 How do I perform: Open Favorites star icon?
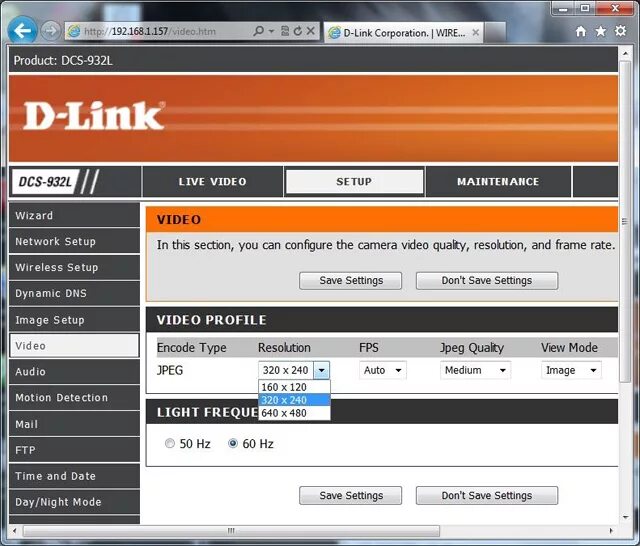tap(600, 31)
